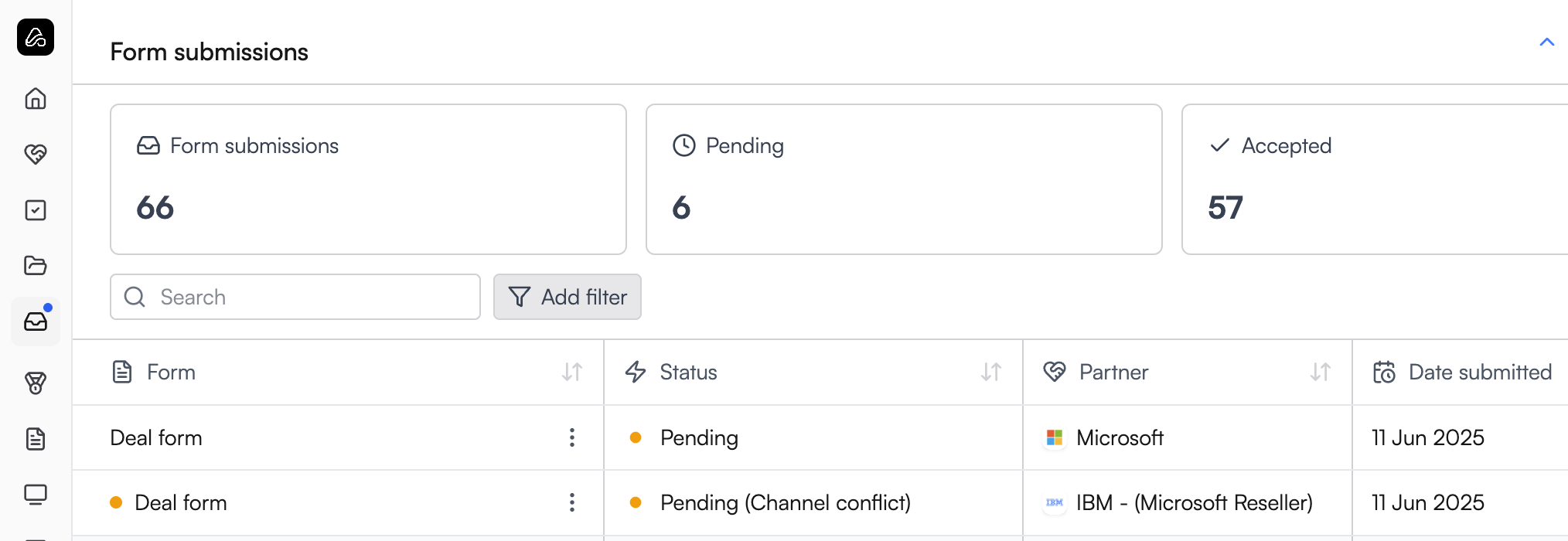Open the monitor screen sidebar icon

(x=36, y=495)
